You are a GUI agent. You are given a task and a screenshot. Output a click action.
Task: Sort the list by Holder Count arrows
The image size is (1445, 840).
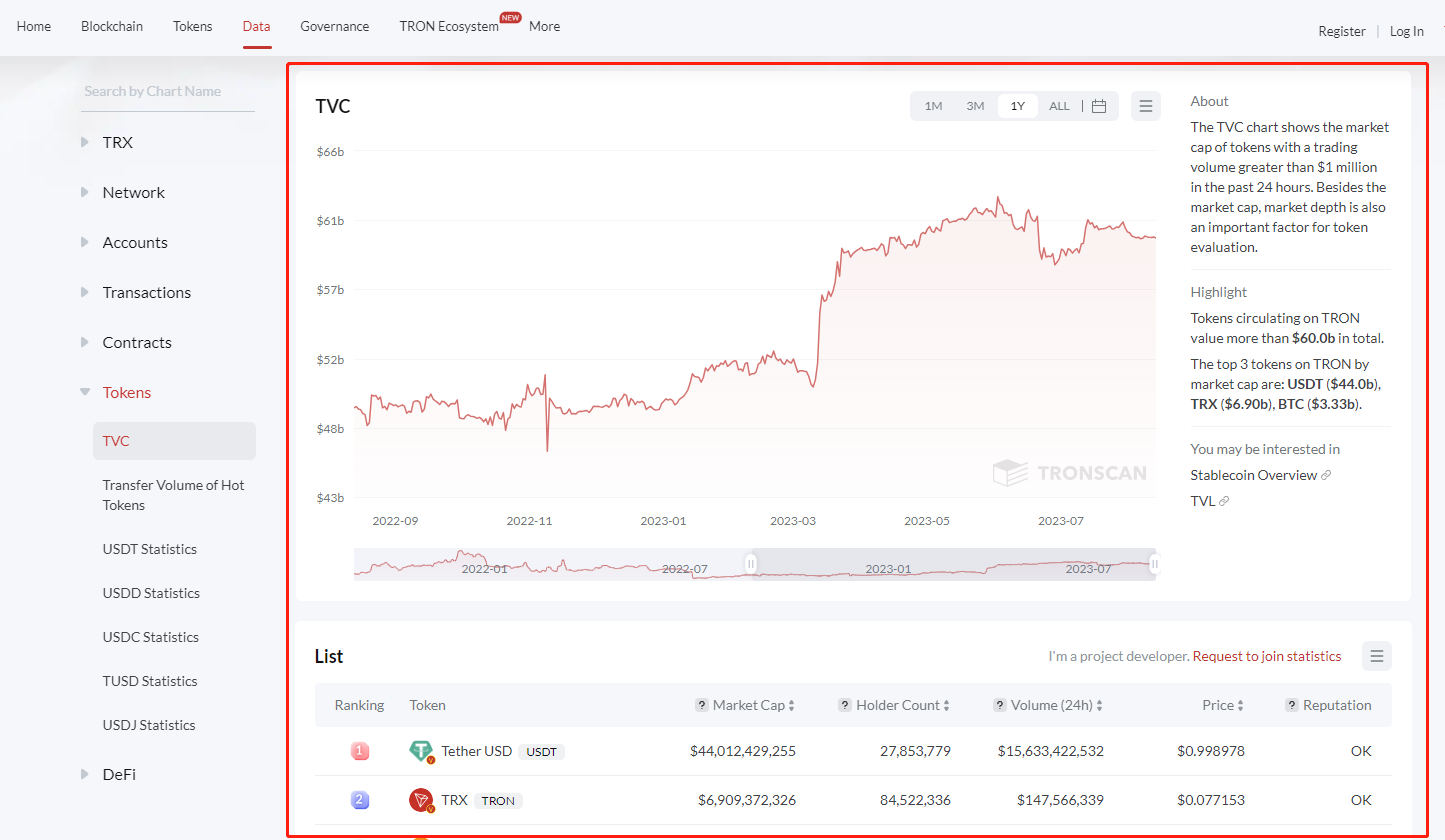click(x=947, y=706)
